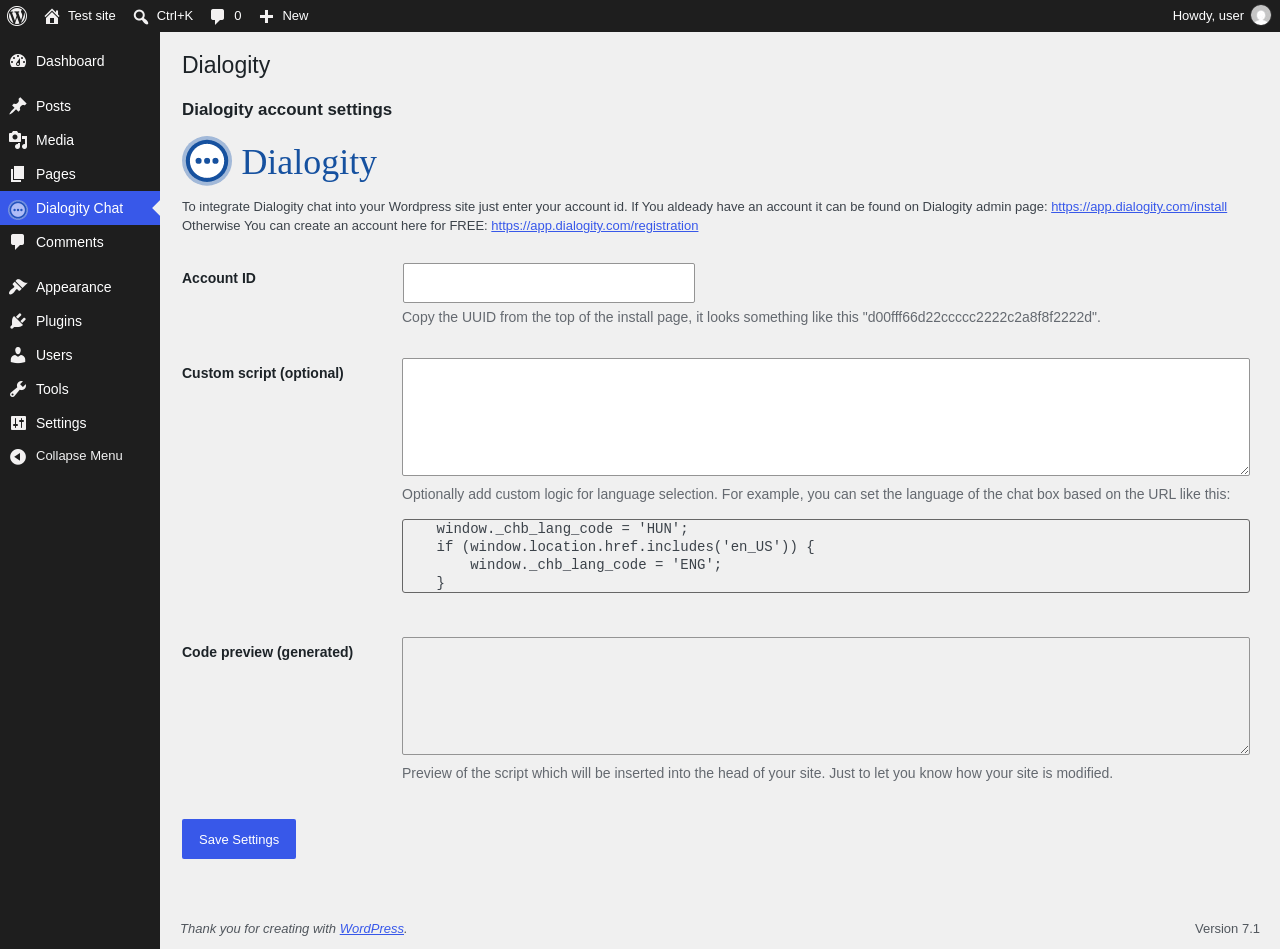Viewport: 1280px width, 949px height.
Task: Focus the Account ID input field
Action: coord(549,283)
